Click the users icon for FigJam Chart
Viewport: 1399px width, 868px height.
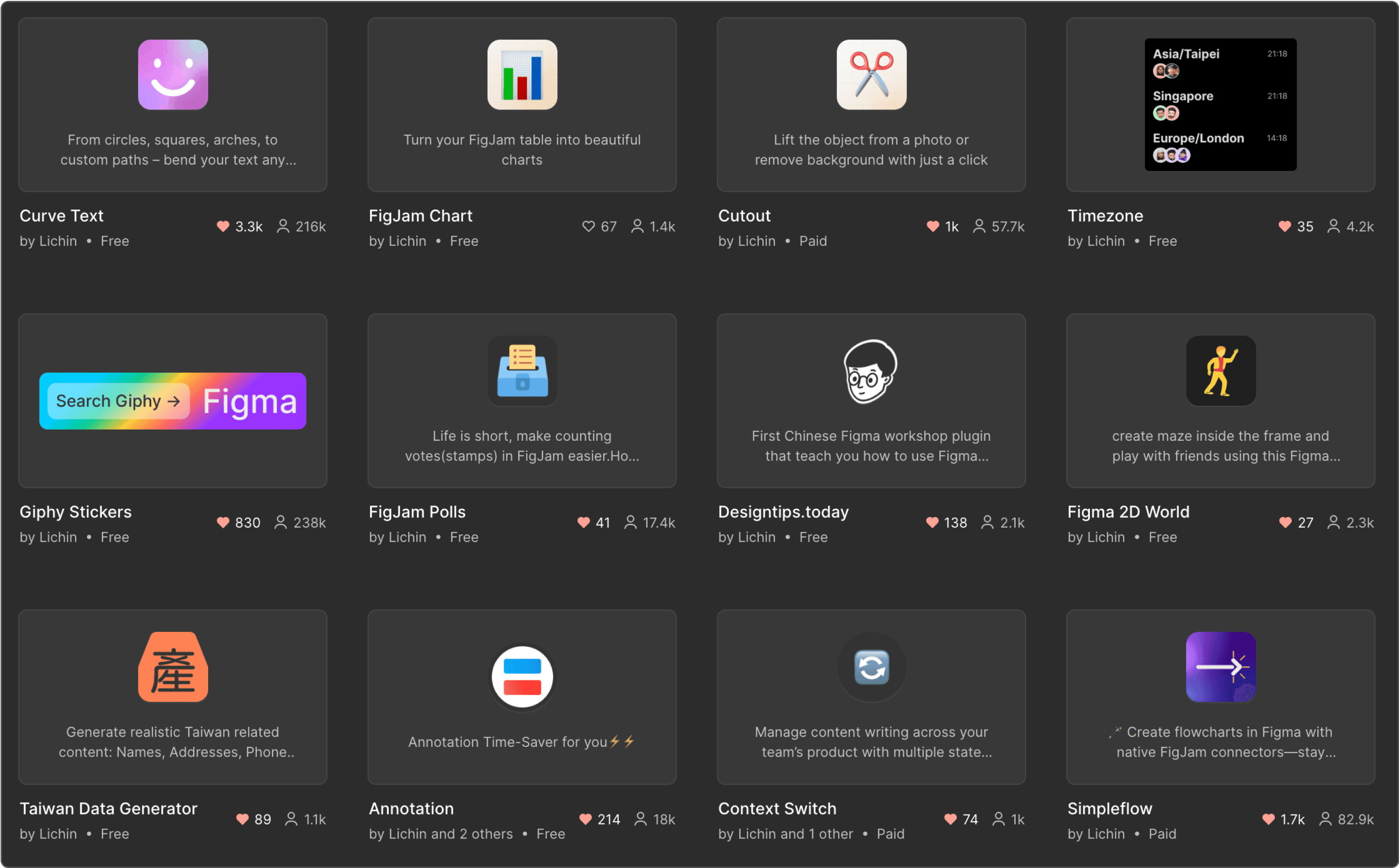click(637, 226)
